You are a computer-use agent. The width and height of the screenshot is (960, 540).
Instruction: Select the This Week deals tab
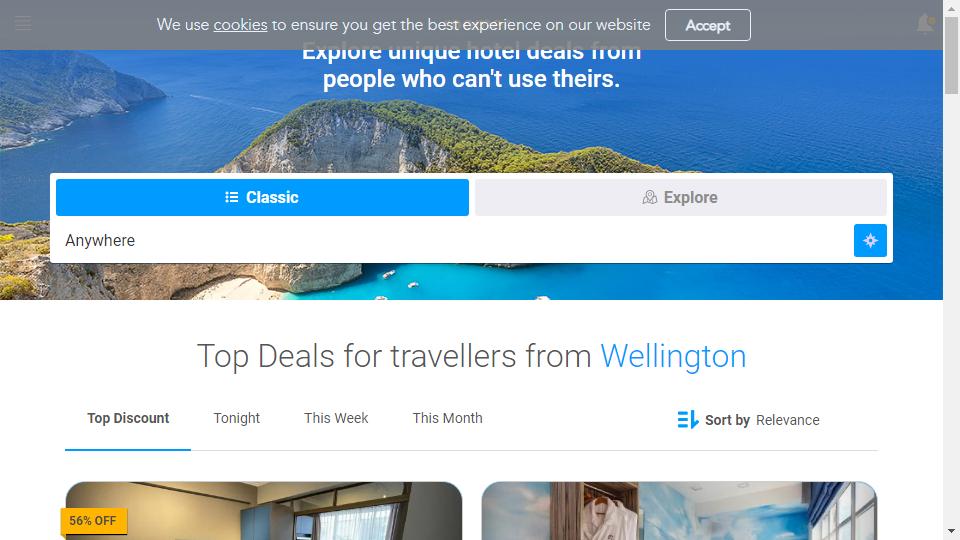point(336,418)
